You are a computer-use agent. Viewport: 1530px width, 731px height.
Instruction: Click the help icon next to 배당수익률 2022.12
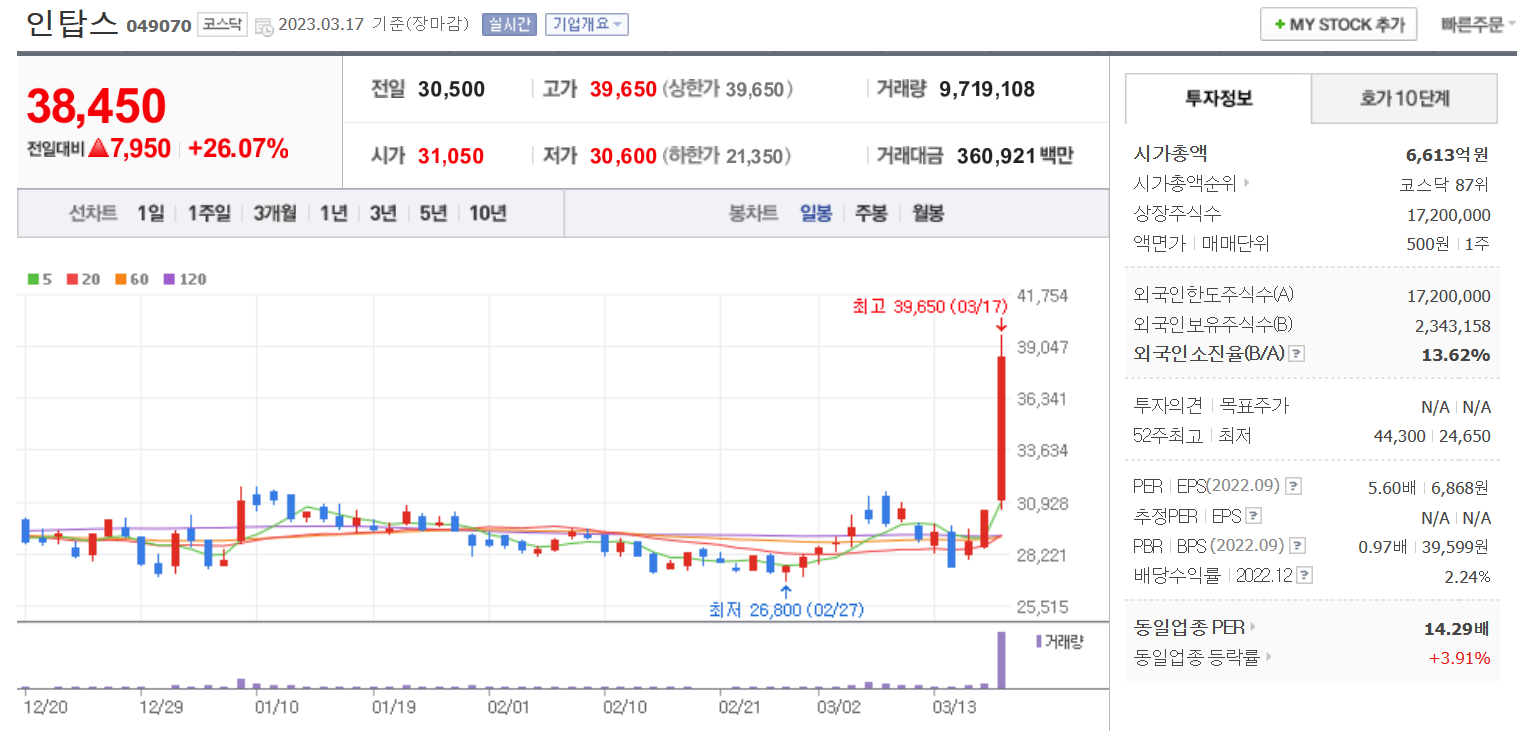[1305, 576]
